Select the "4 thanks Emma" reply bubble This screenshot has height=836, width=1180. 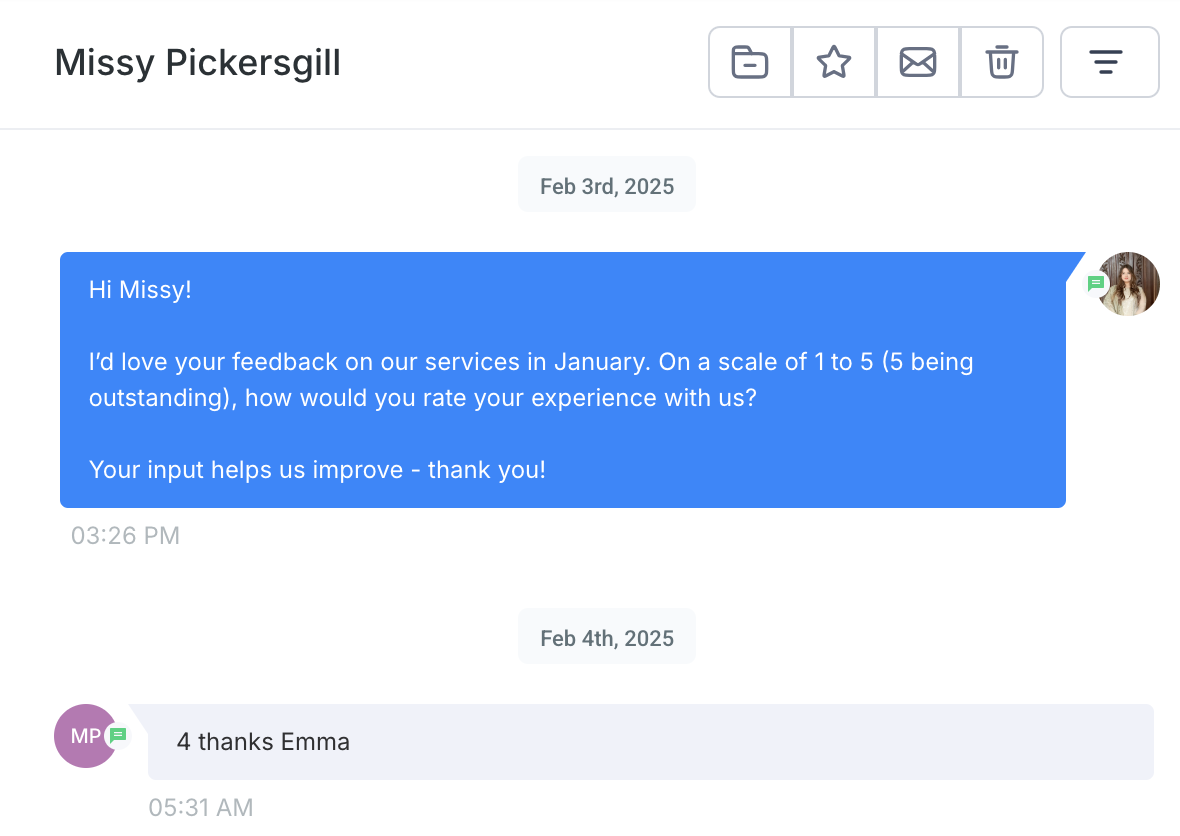(650, 742)
